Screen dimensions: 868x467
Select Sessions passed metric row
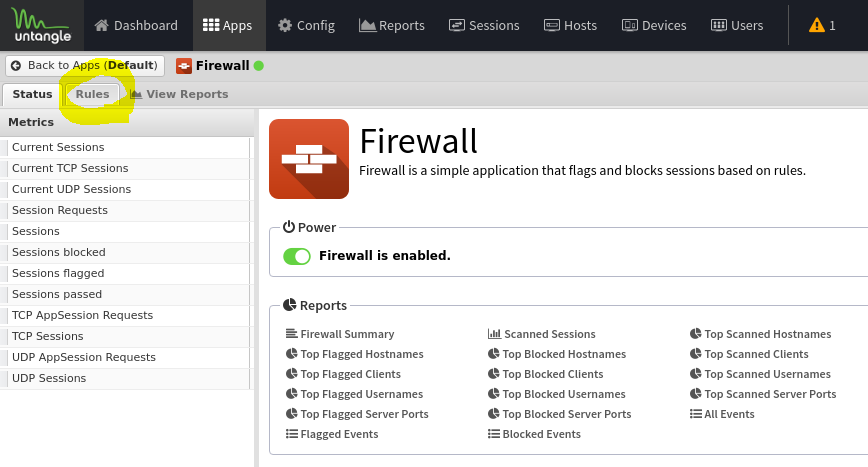click(x=126, y=294)
